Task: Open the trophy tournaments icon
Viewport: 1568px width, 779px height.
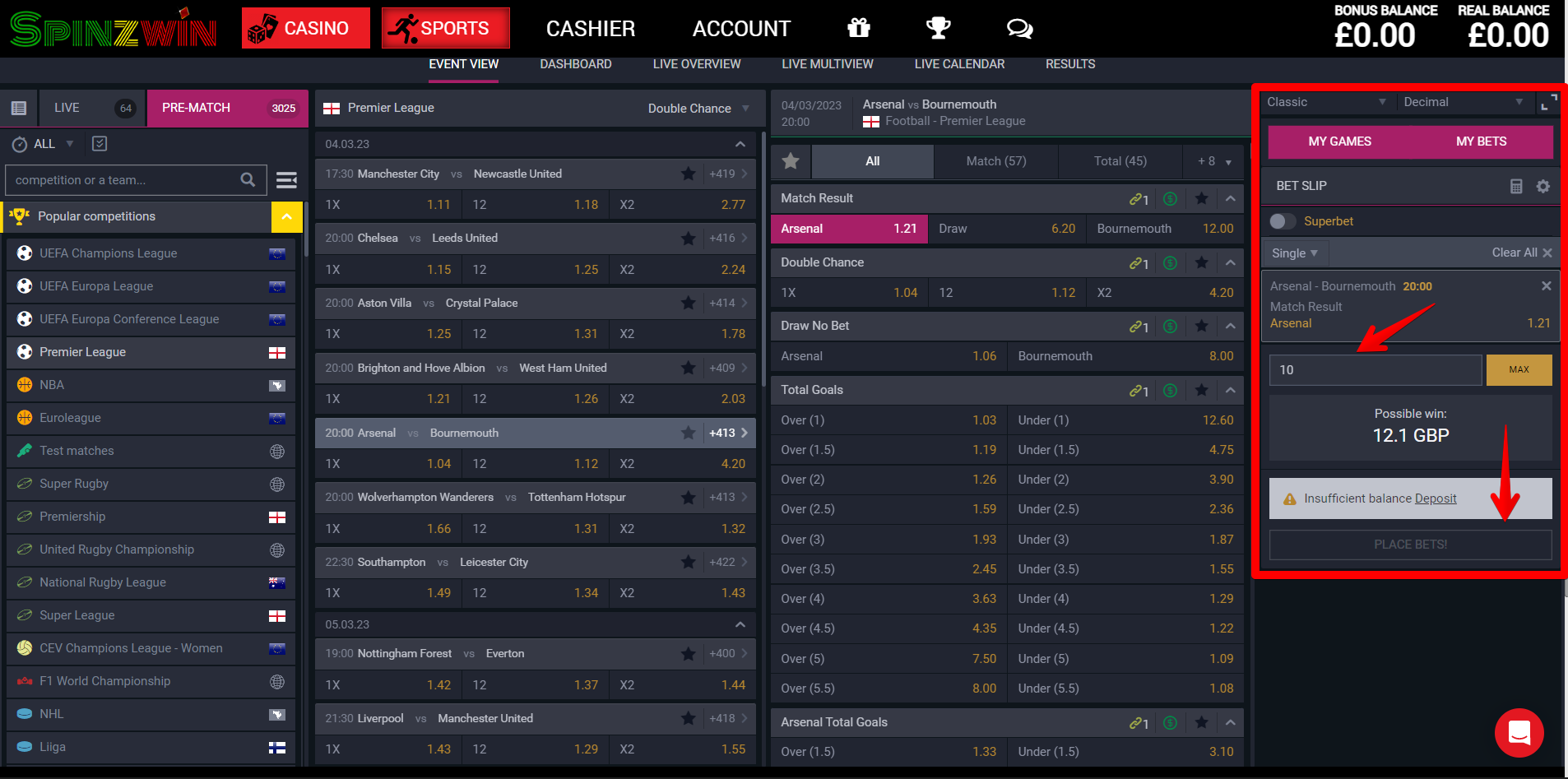Action: (x=938, y=28)
